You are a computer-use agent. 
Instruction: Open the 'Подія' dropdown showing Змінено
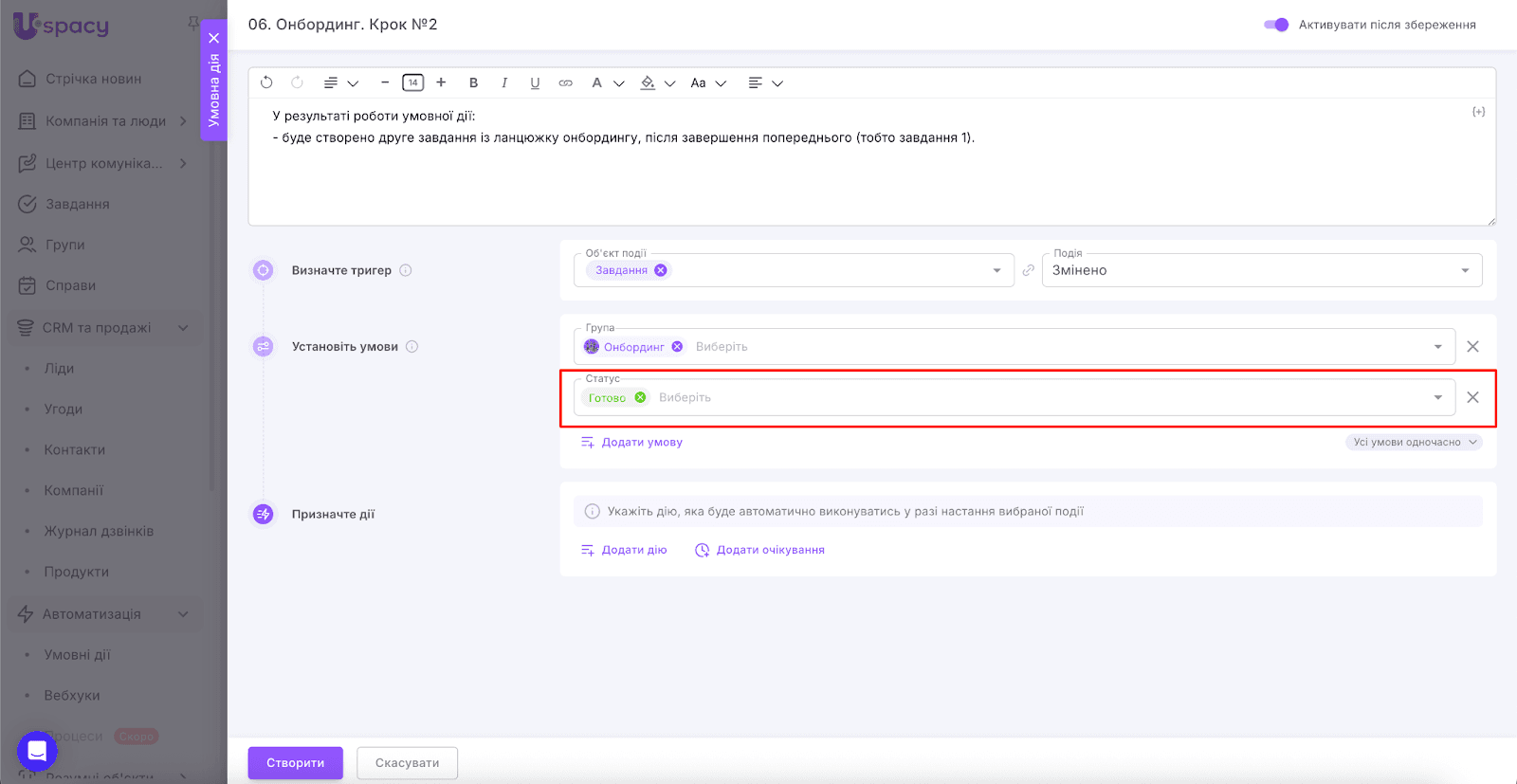point(1261,270)
